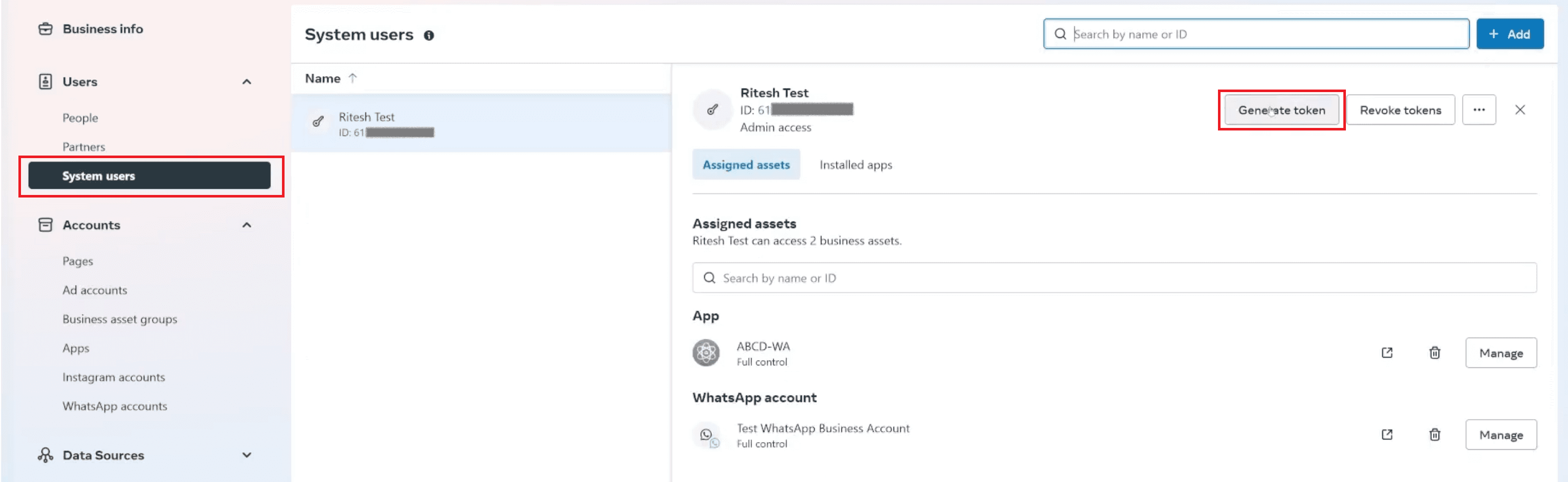Click Revoke tokens button
Image resolution: width=1568 pixels, height=482 pixels.
[x=1400, y=110]
